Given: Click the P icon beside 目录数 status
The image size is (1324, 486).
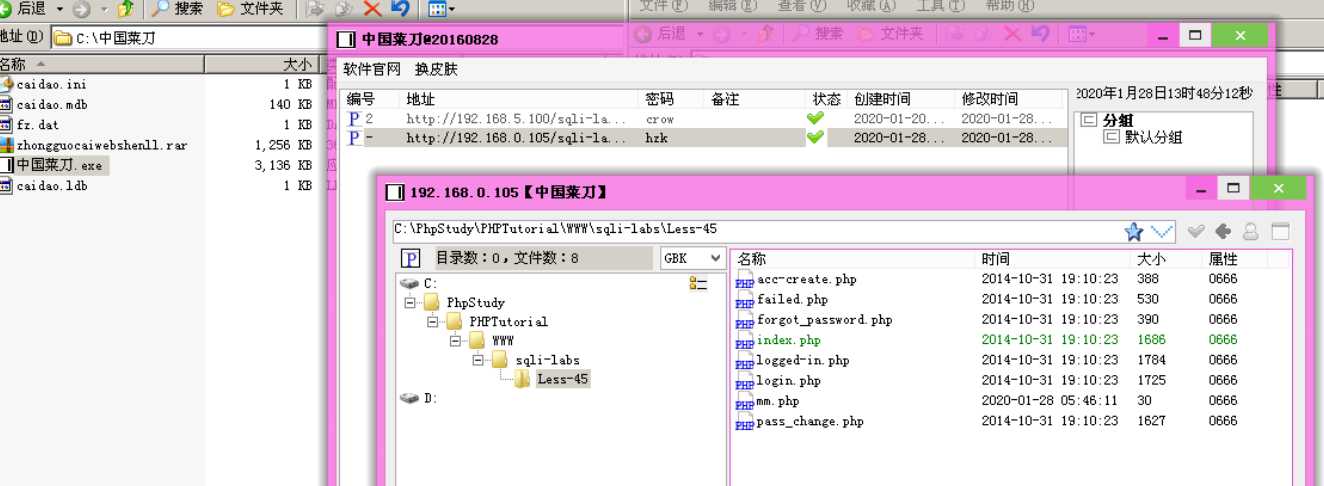Looking at the screenshot, I should [410, 259].
